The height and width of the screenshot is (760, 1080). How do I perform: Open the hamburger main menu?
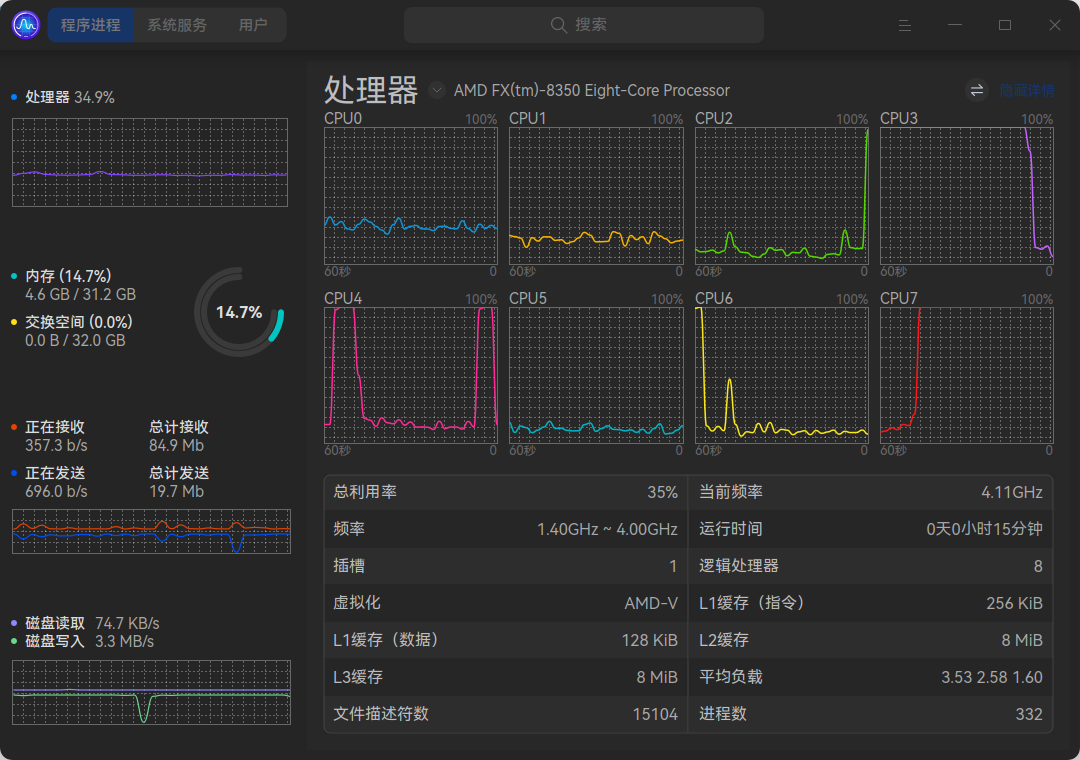(905, 25)
